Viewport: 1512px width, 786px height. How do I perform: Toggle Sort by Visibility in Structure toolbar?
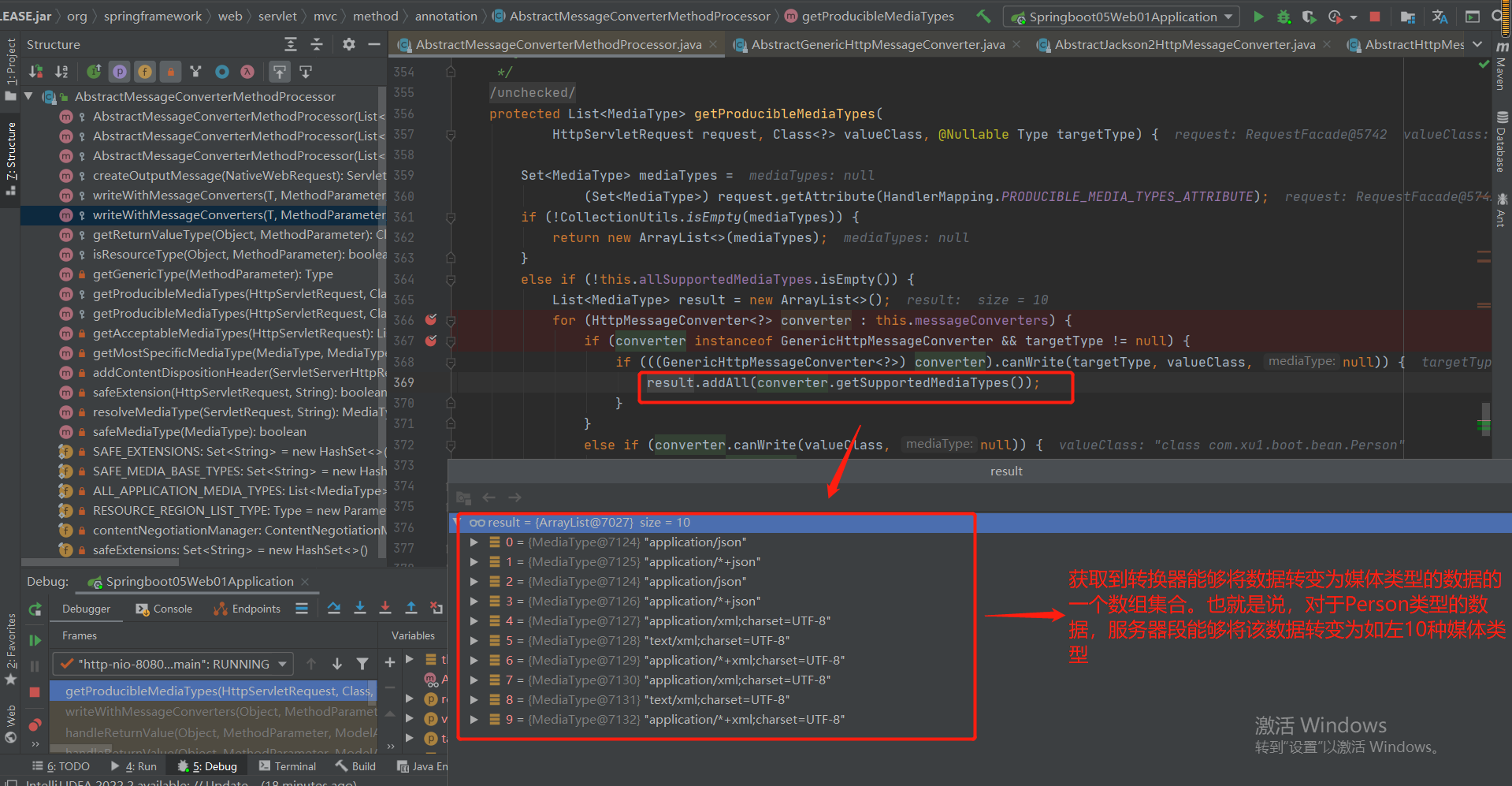click(36, 72)
